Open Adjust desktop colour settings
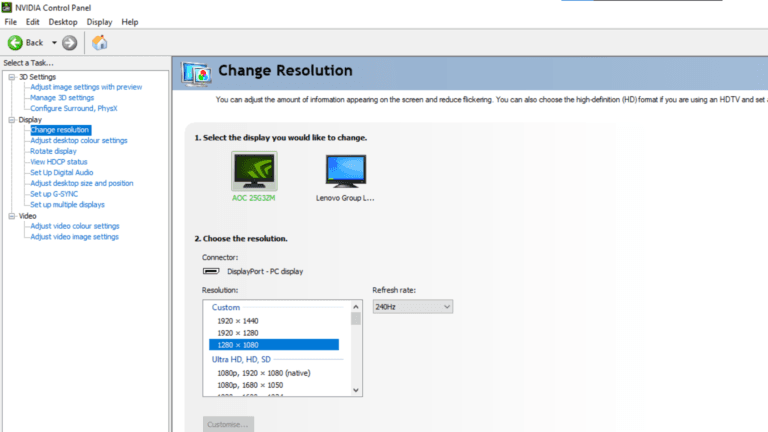768x432 pixels. [x=79, y=141]
